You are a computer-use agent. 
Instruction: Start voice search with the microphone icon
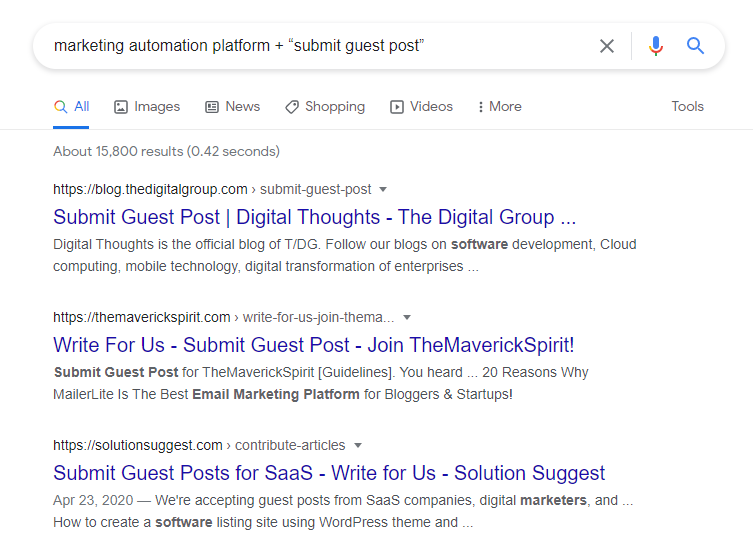coord(656,46)
